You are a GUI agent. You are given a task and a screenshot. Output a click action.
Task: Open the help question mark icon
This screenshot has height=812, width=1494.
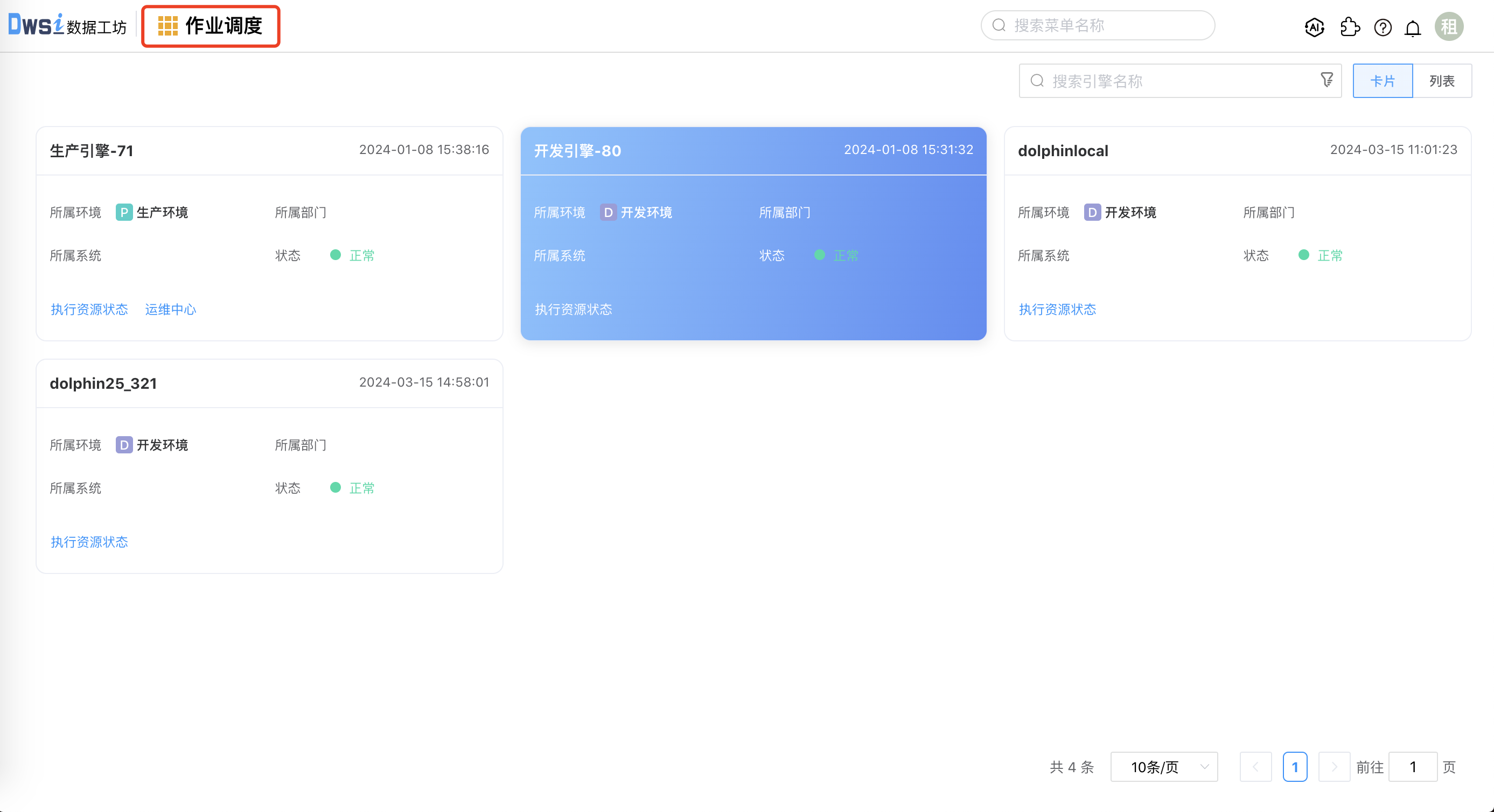tap(1383, 27)
